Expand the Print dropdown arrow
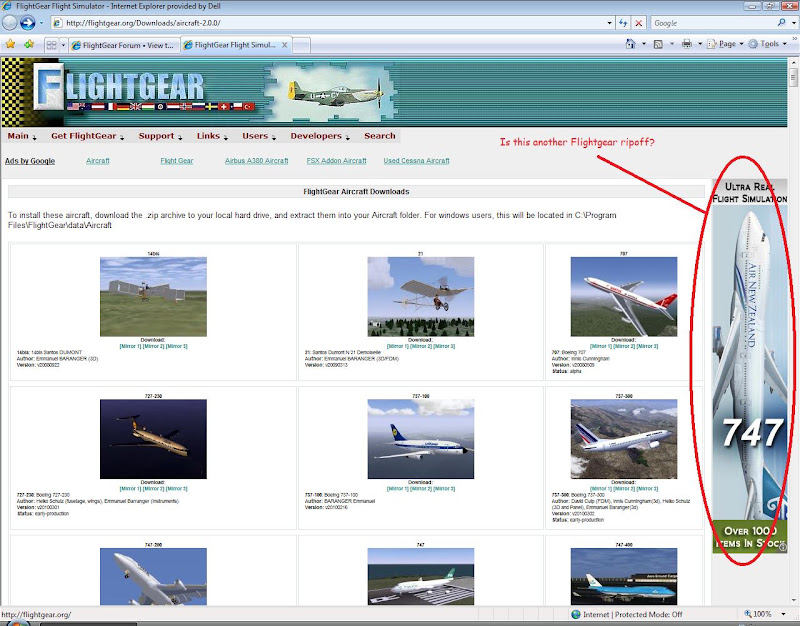This screenshot has height=626, width=800. 699,44
